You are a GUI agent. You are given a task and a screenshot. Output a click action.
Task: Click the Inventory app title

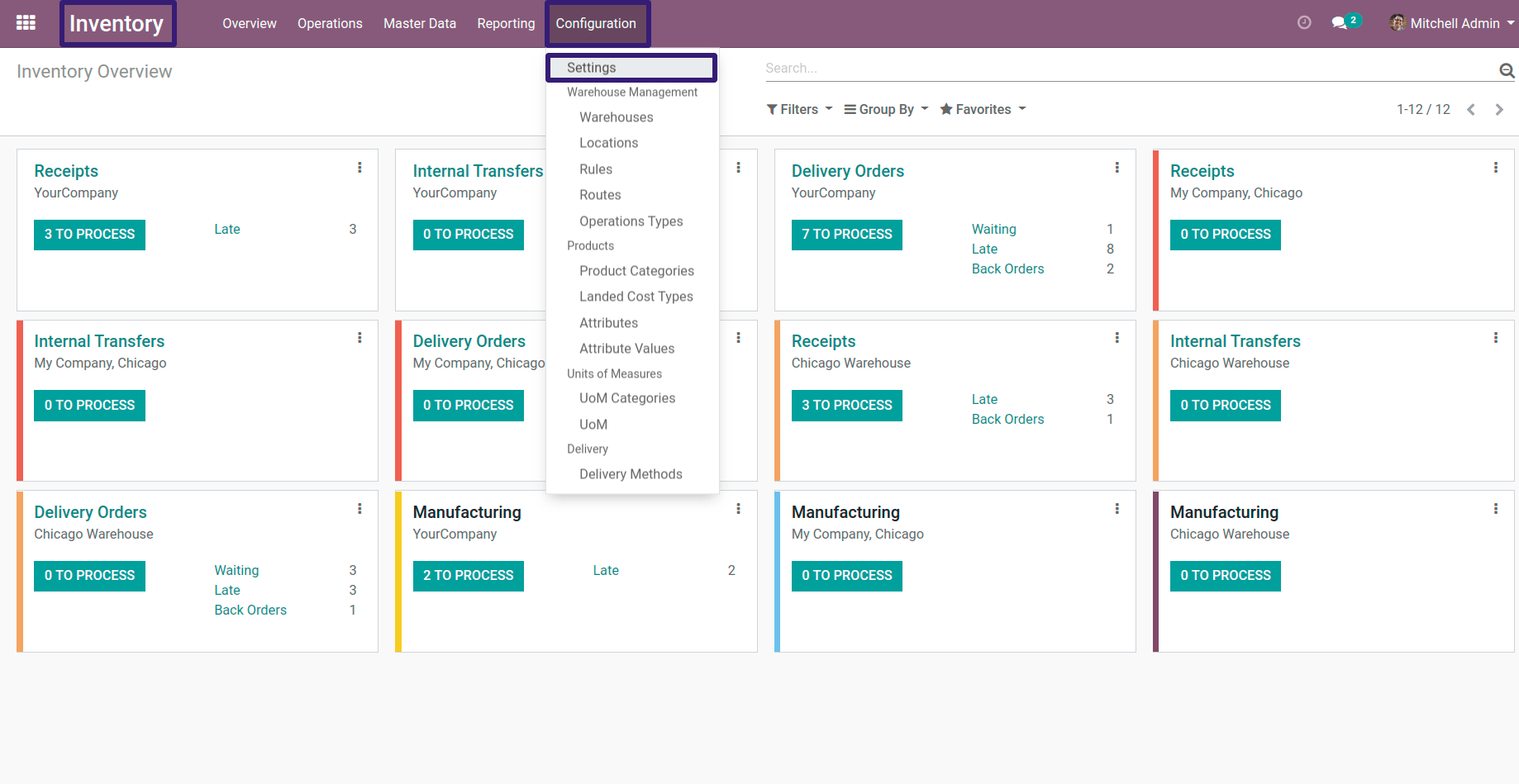[117, 23]
